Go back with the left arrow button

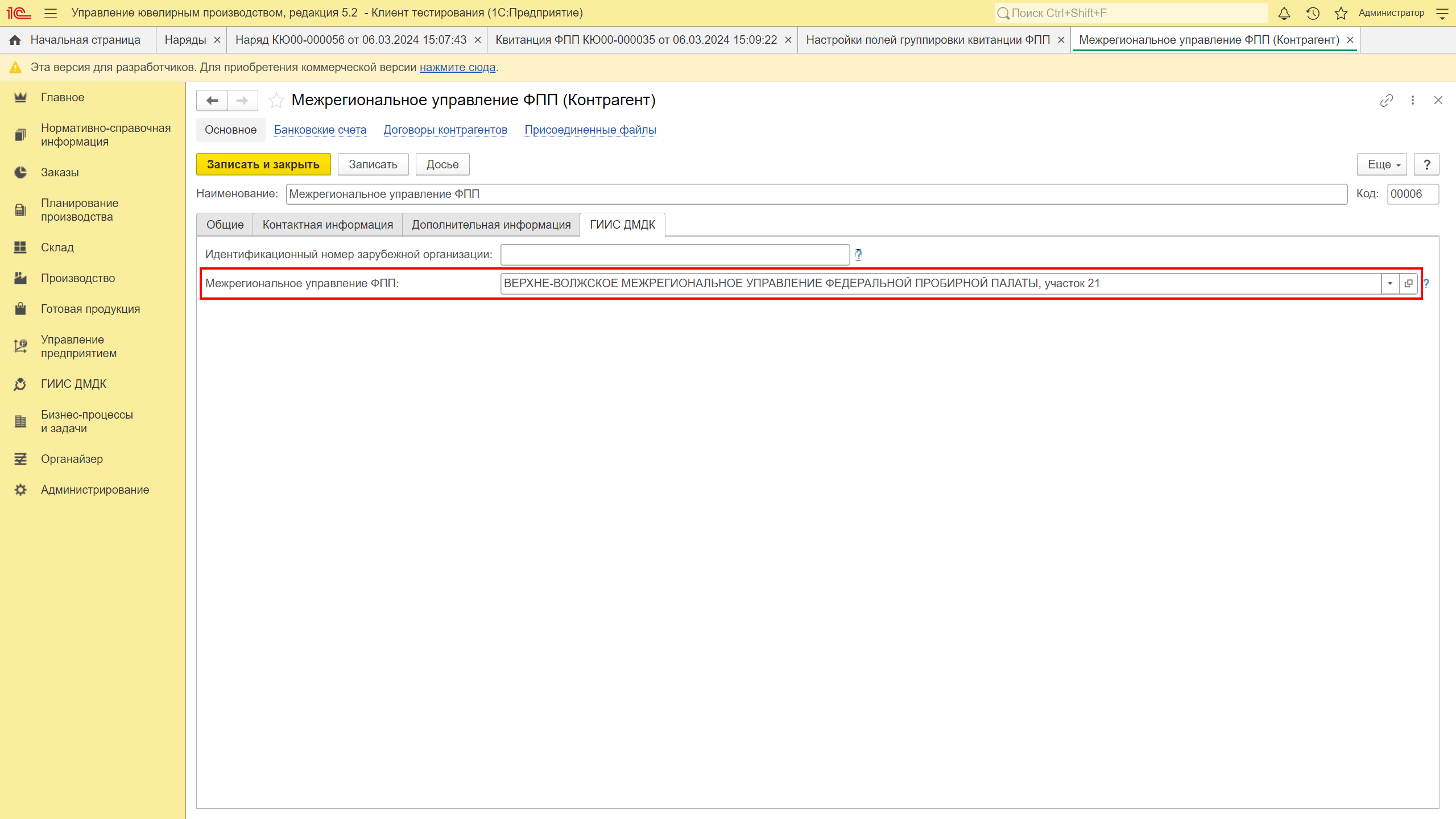[x=212, y=101]
